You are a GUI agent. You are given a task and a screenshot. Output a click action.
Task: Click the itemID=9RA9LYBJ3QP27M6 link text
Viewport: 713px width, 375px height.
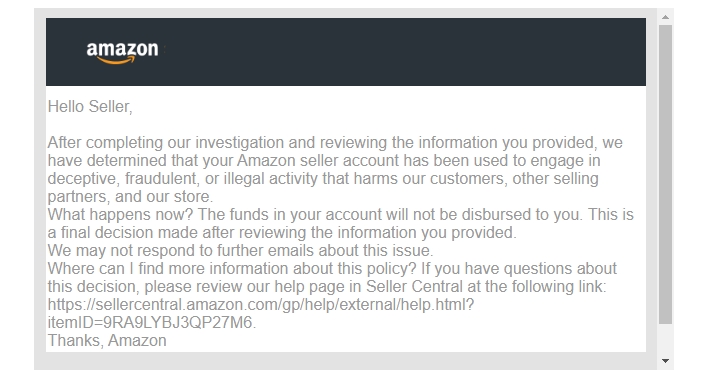[152, 322]
